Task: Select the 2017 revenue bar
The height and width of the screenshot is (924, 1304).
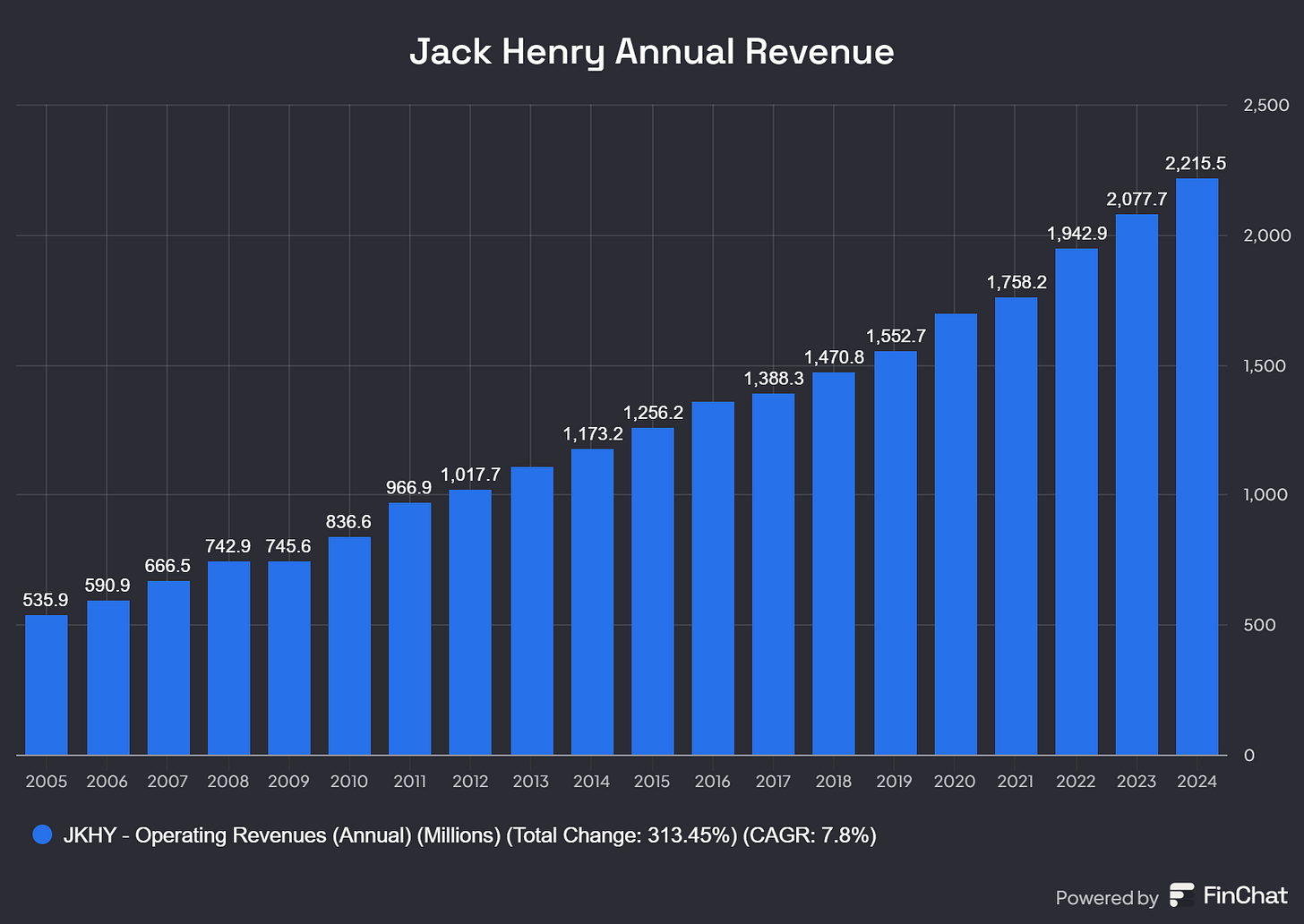Action: click(x=773, y=574)
